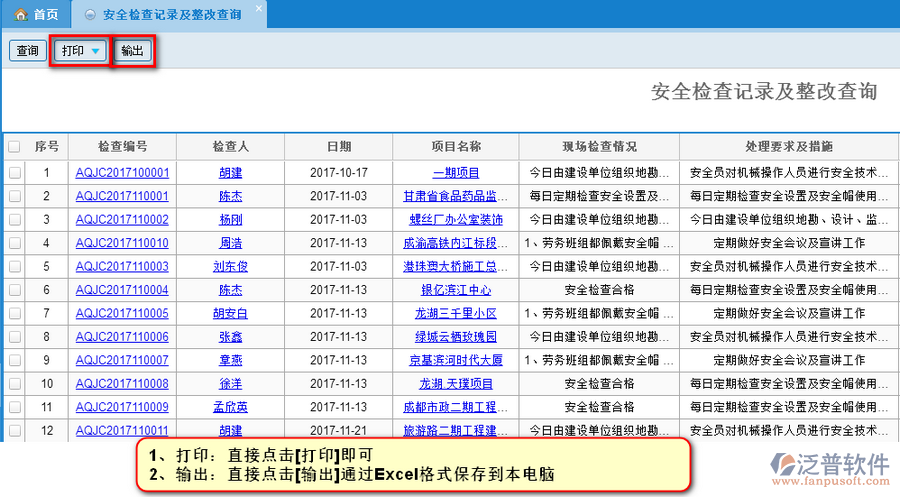Check the checkbox for row 6
The width and height of the screenshot is (900, 497).
click(x=14, y=290)
